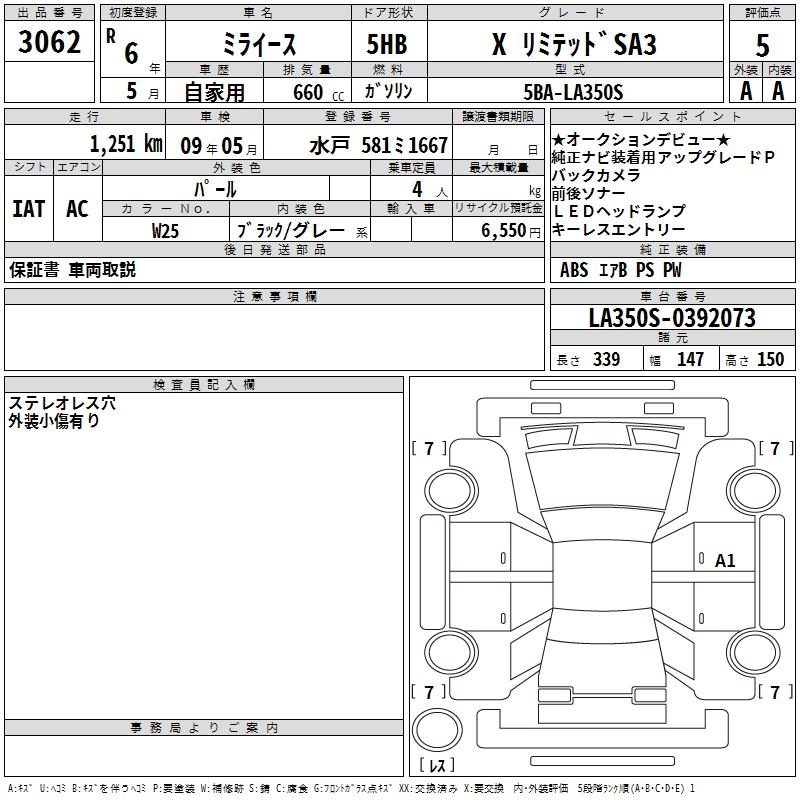Click the spare tire circle above レス
The height and width of the screenshot is (800, 800).
pos(437,729)
